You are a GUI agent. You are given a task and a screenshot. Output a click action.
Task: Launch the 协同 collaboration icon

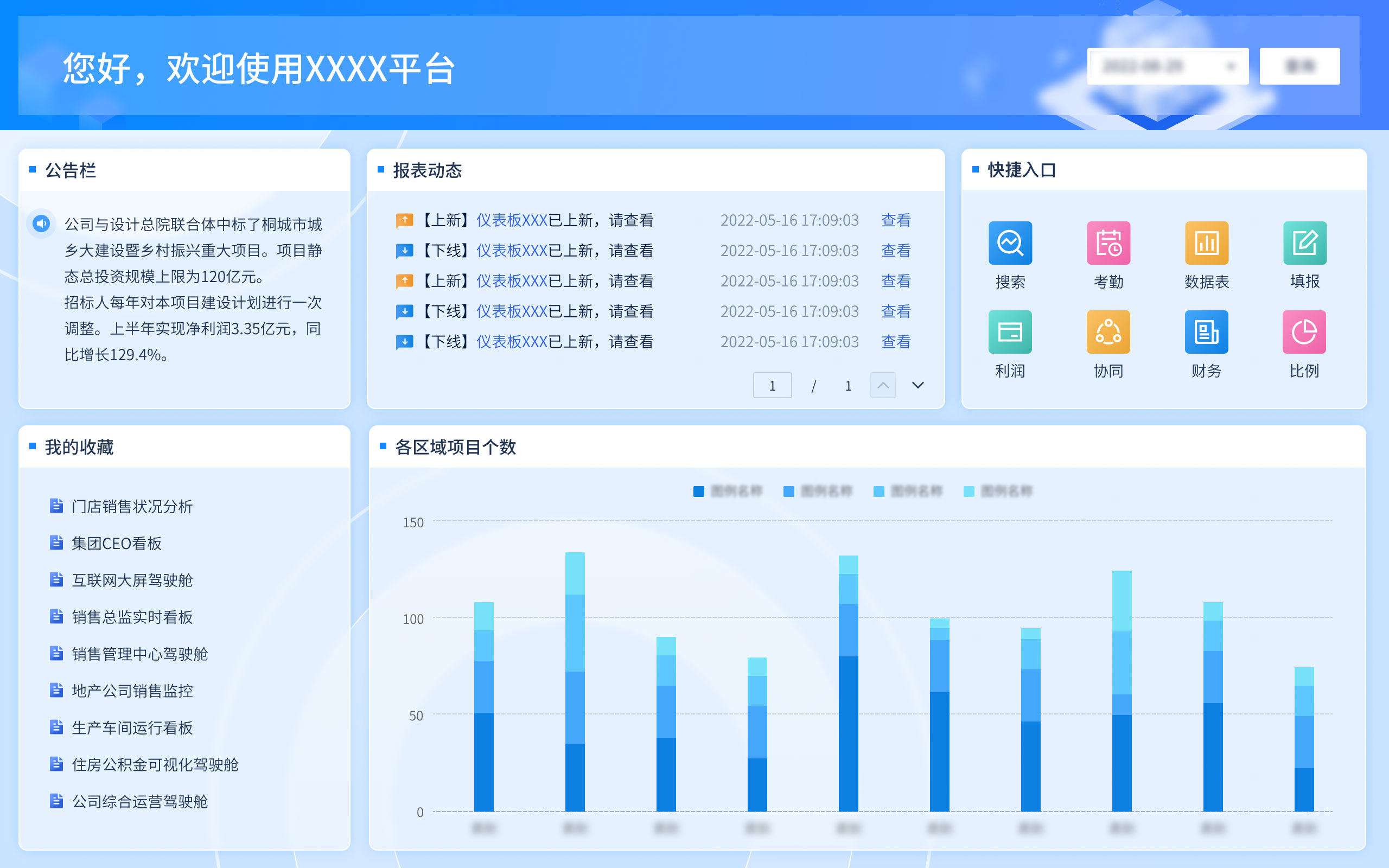pos(1108,332)
